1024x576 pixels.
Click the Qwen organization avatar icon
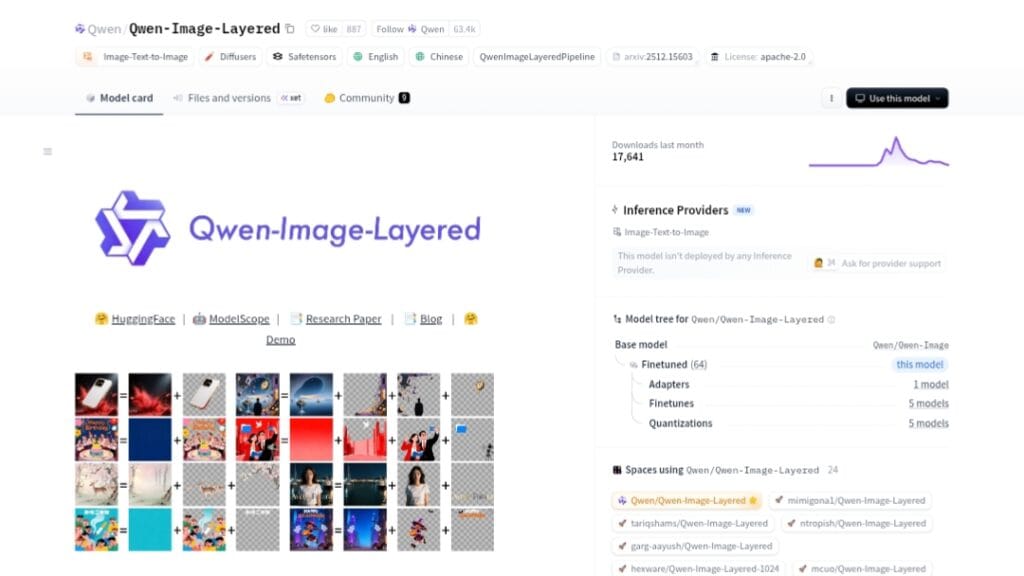click(x=81, y=29)
